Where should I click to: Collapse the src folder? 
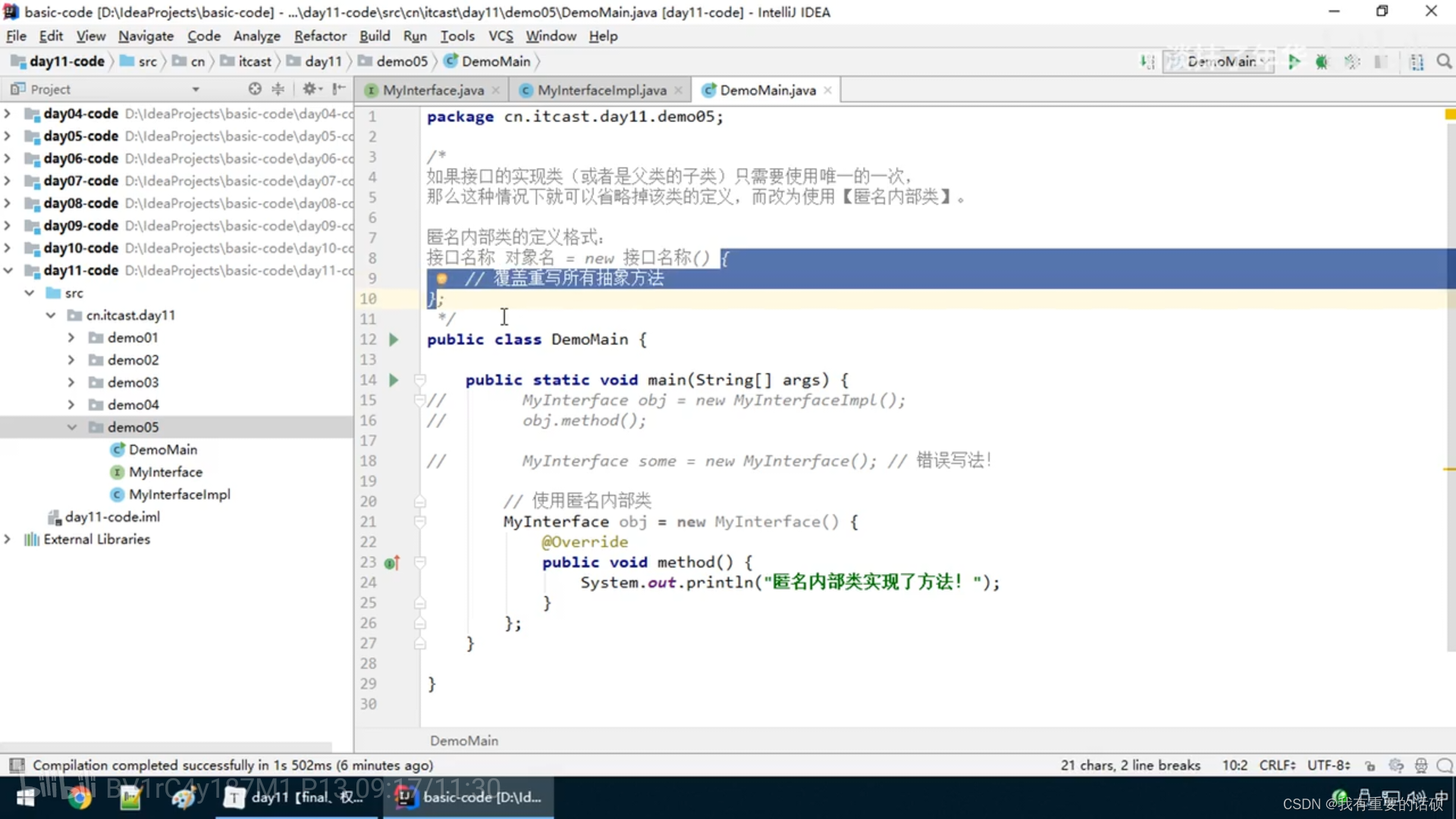[x=30, y=293]
